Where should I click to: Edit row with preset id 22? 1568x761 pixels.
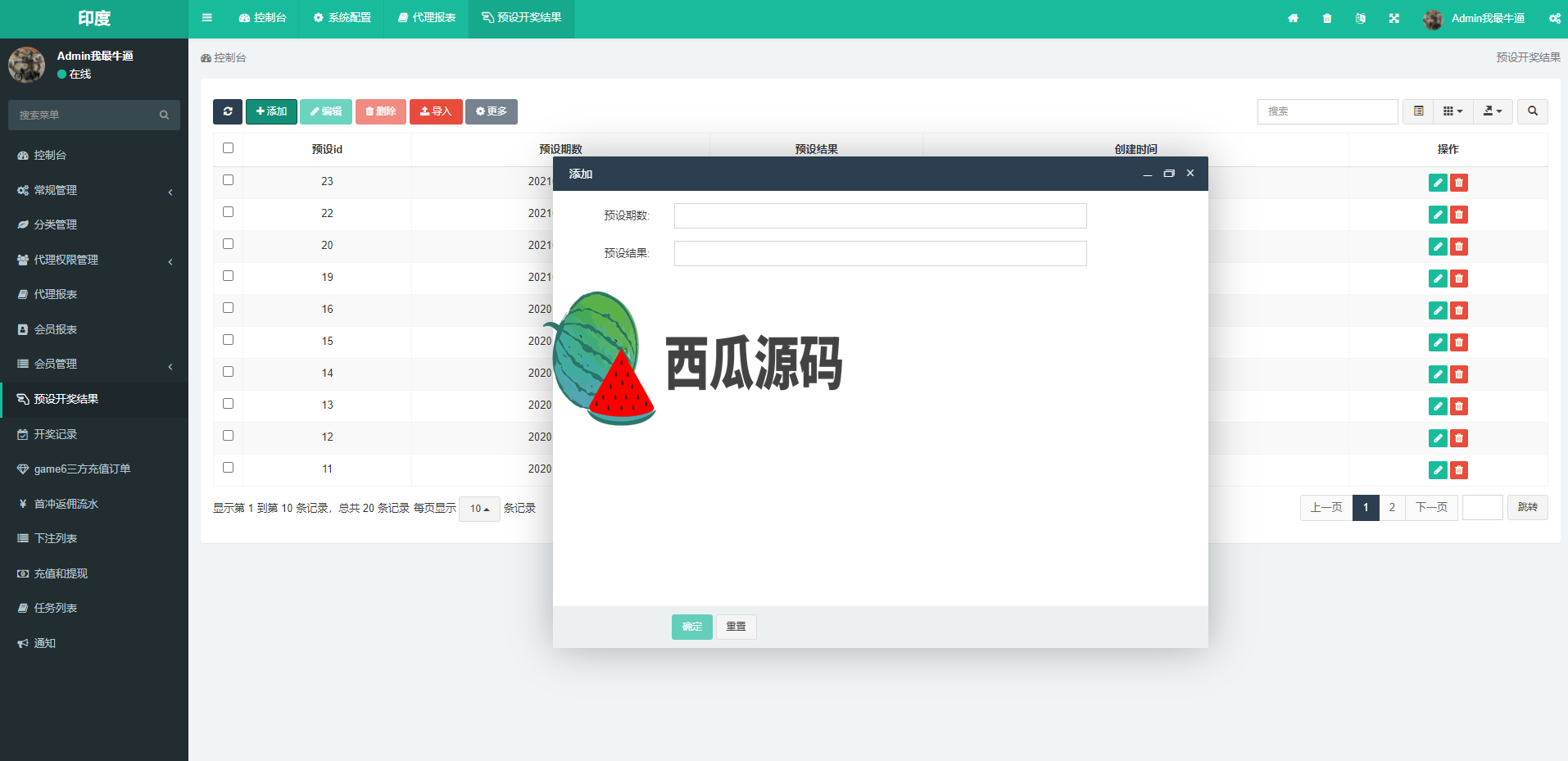pos(1438,215)
